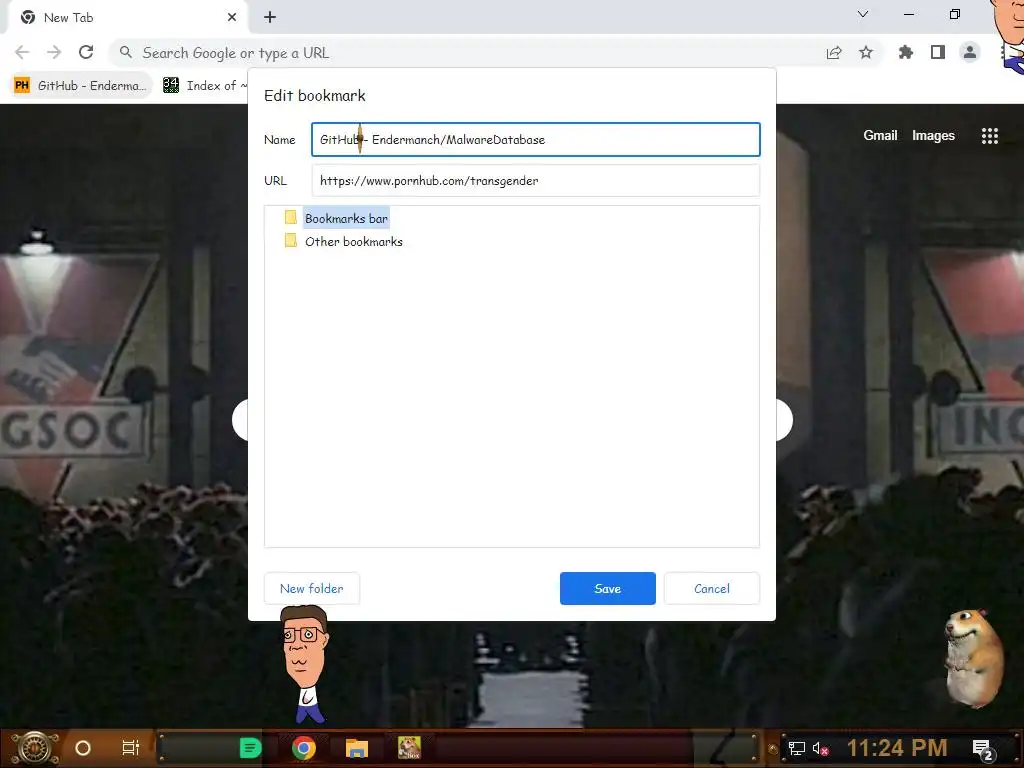Screen dimensions: 1024x768
Task: Restore down the Chrome window
Action: 955,14
